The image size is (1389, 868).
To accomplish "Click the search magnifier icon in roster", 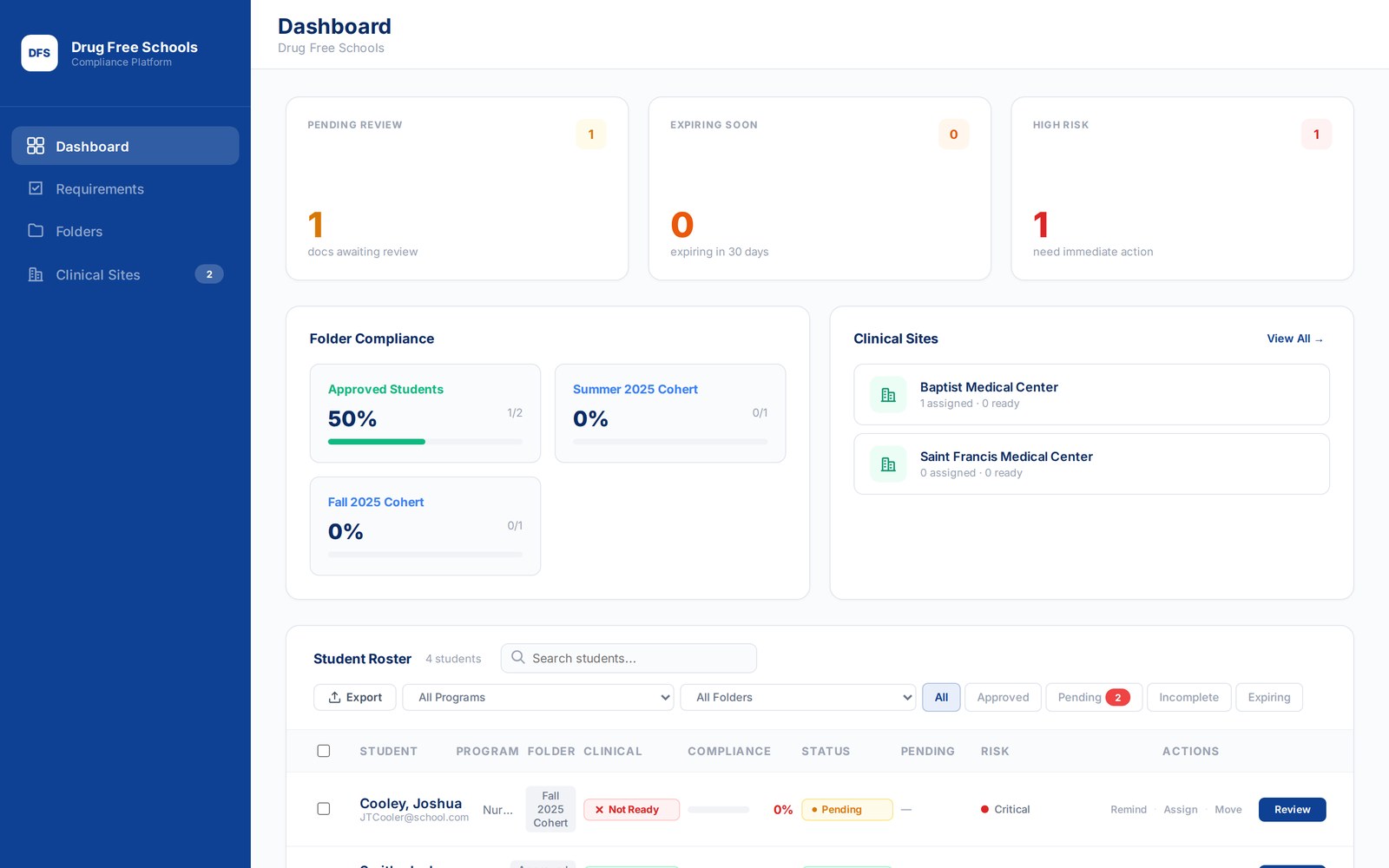I will click(517, 657).
